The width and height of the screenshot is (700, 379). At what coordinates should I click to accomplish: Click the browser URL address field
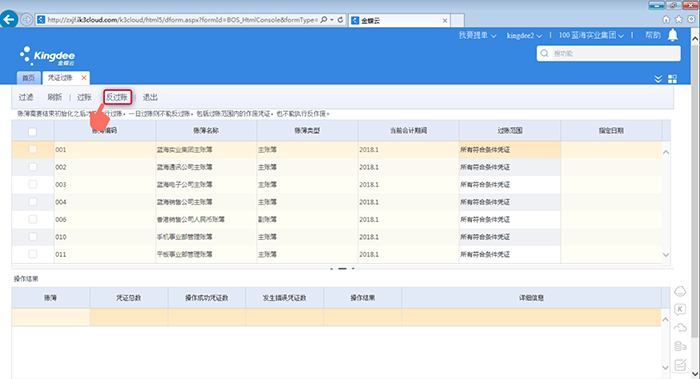[x=182, y=20]
